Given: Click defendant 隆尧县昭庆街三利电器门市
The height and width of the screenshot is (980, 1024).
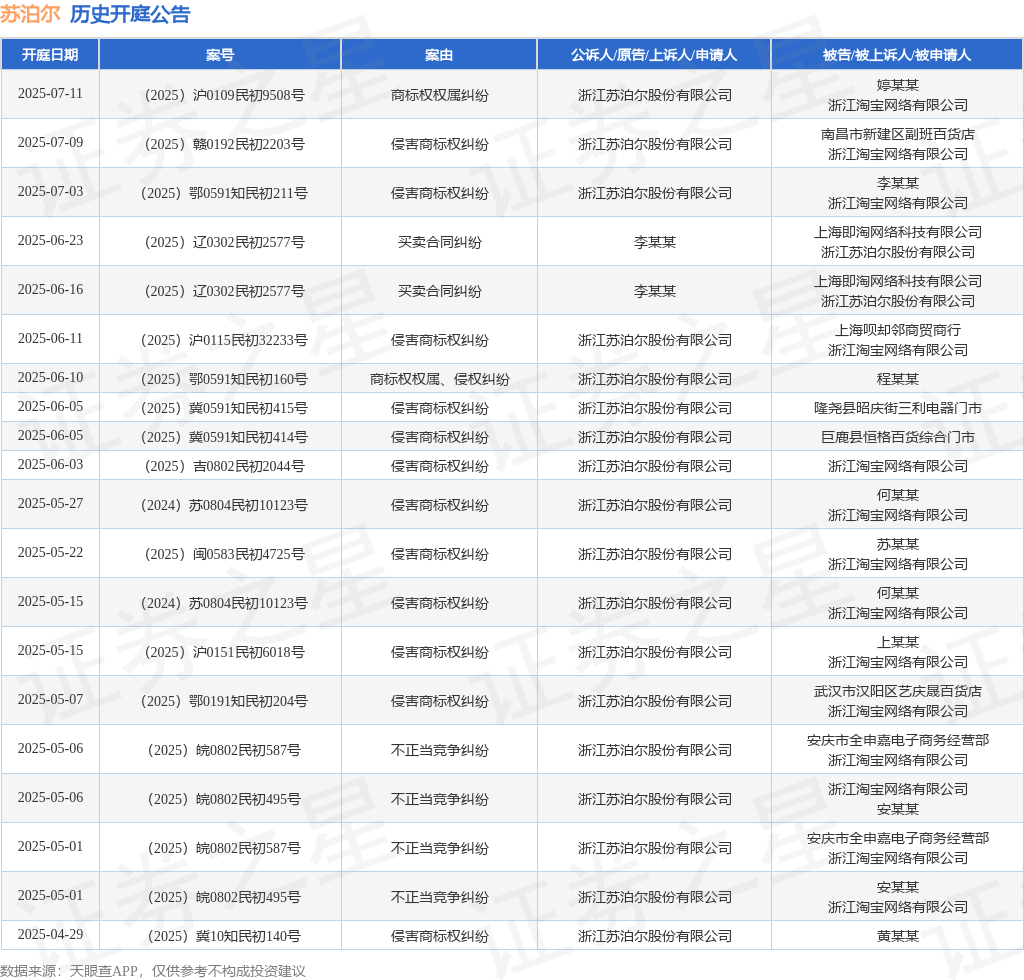Looking at the screenshot, I should (897, 408).
